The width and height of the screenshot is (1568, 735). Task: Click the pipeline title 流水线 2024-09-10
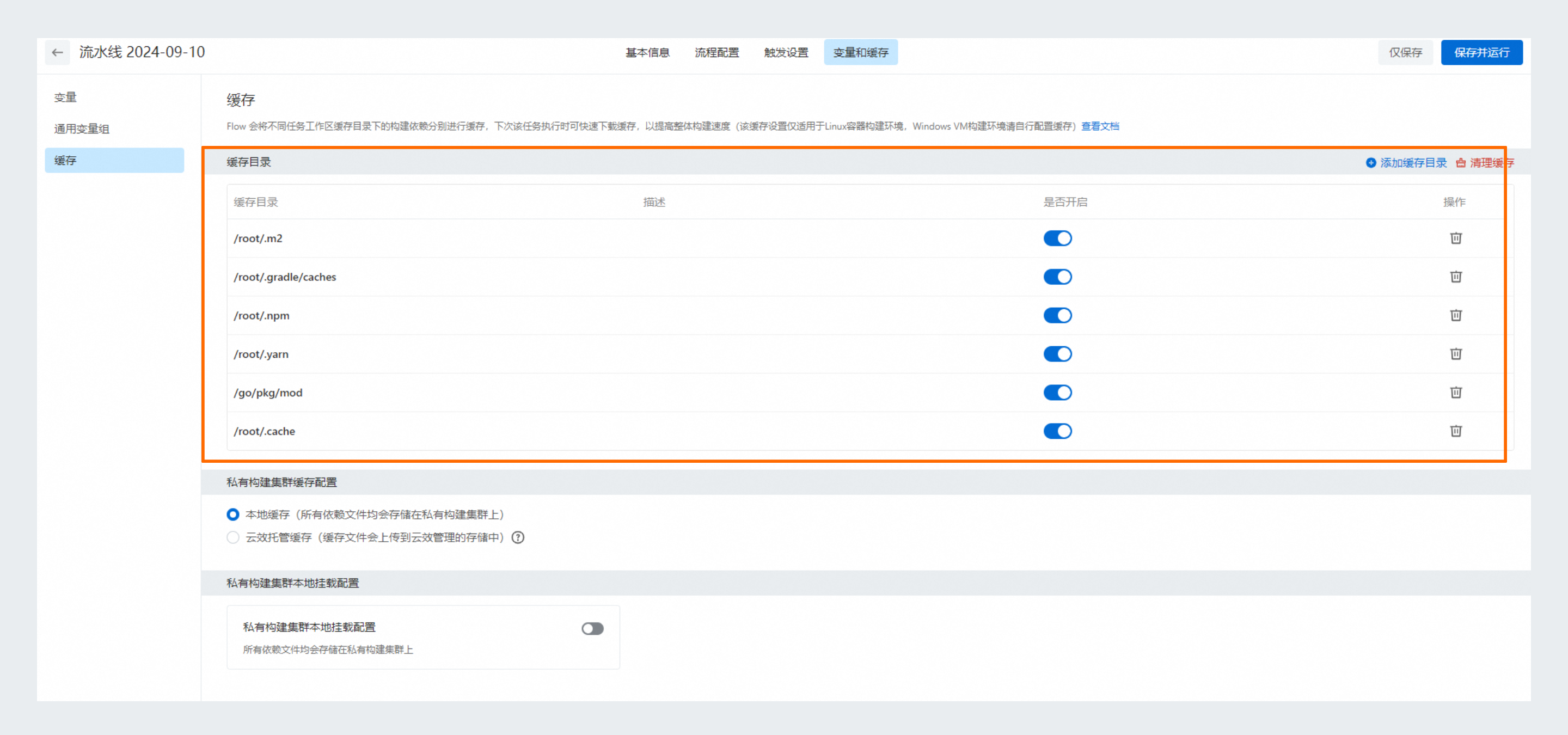(x=142, y=52)
